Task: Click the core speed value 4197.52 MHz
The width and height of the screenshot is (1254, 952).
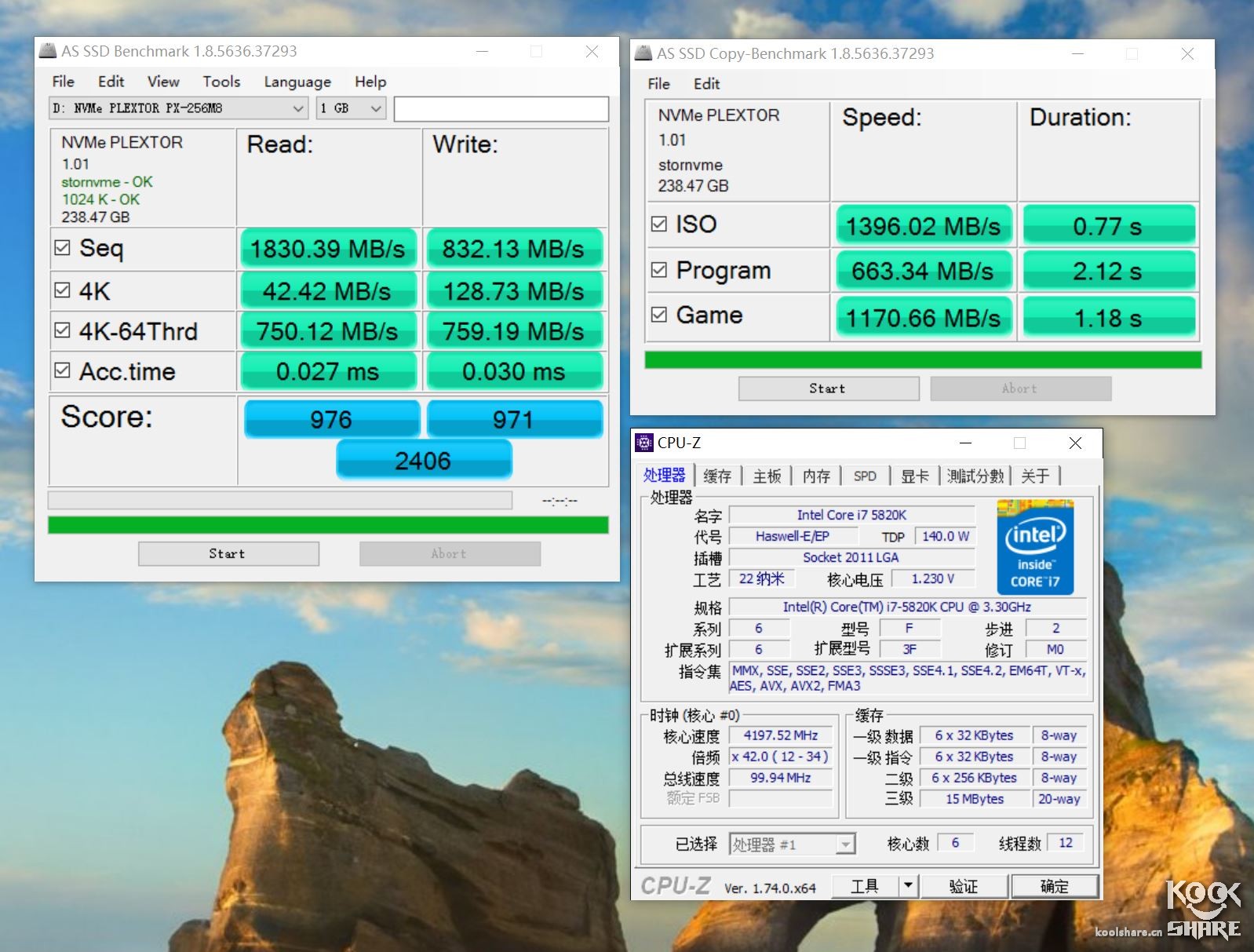Action: (x=781, y=735)
